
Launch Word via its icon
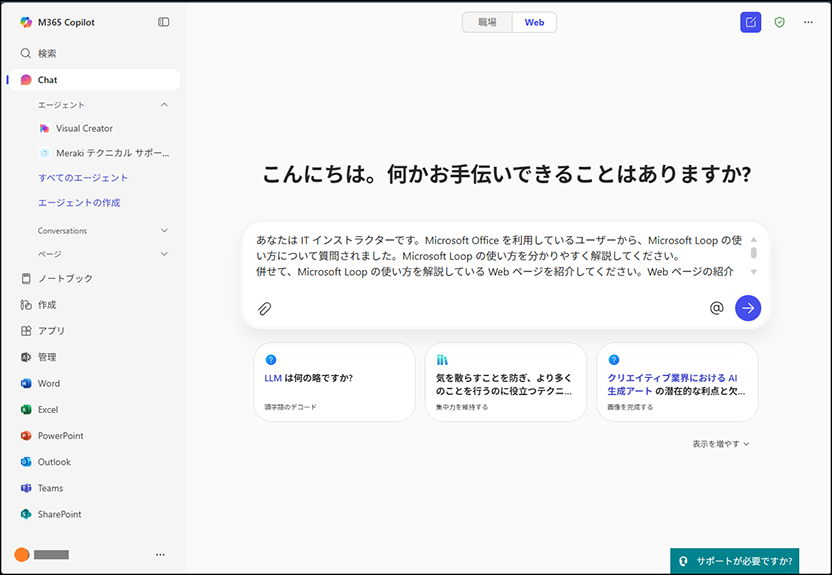pos(26,383)
